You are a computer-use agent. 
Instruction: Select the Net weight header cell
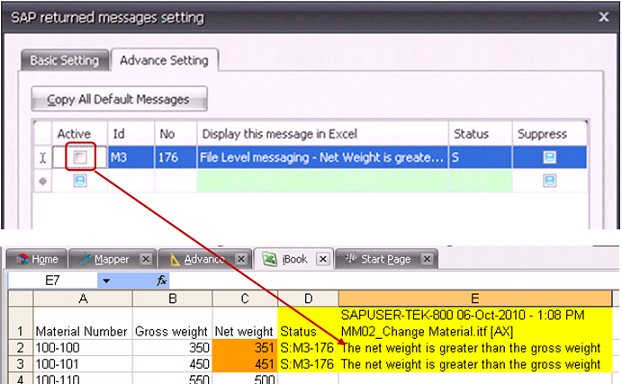click(245, 323)
